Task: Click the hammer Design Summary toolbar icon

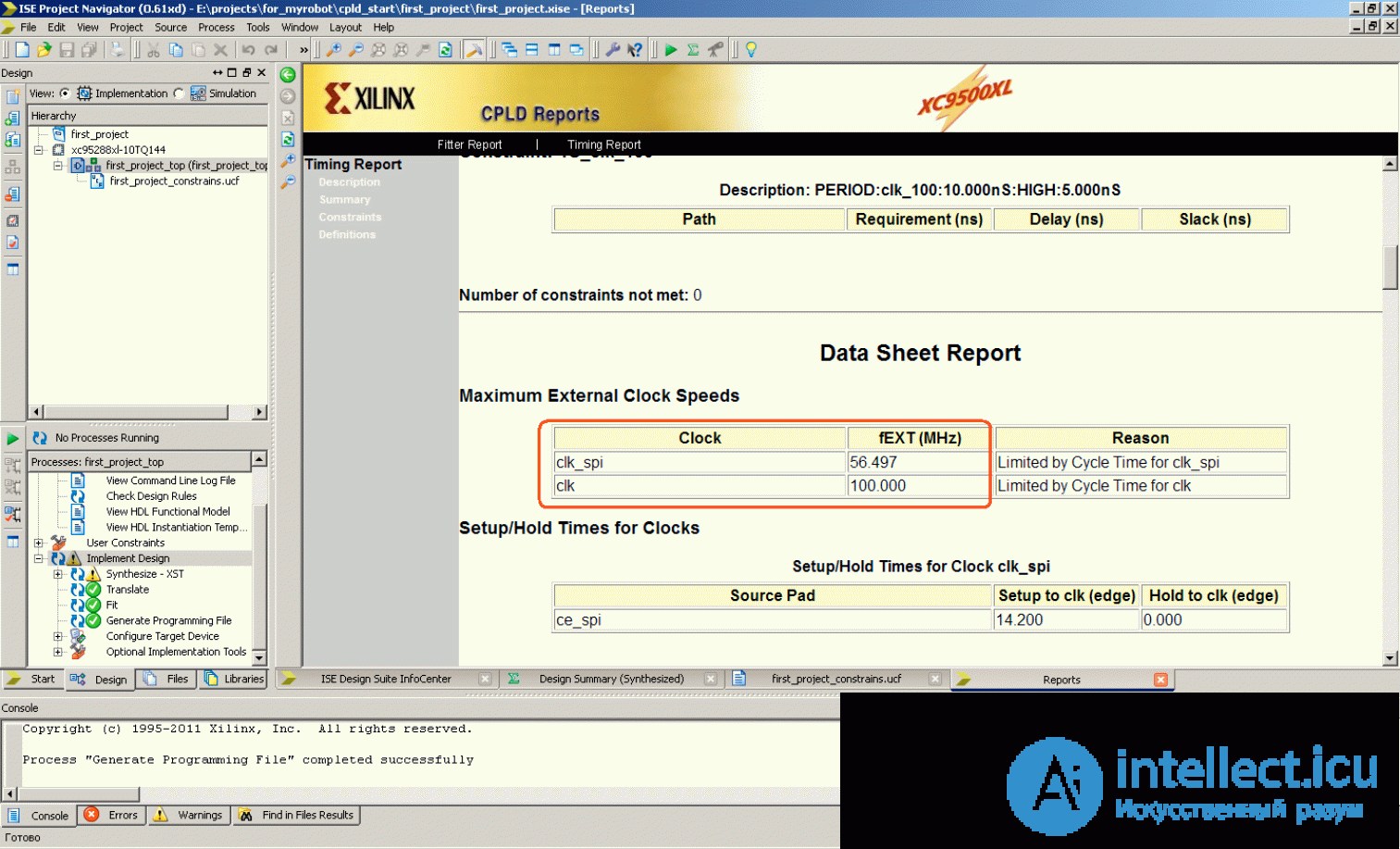Action: pos(474,50)
